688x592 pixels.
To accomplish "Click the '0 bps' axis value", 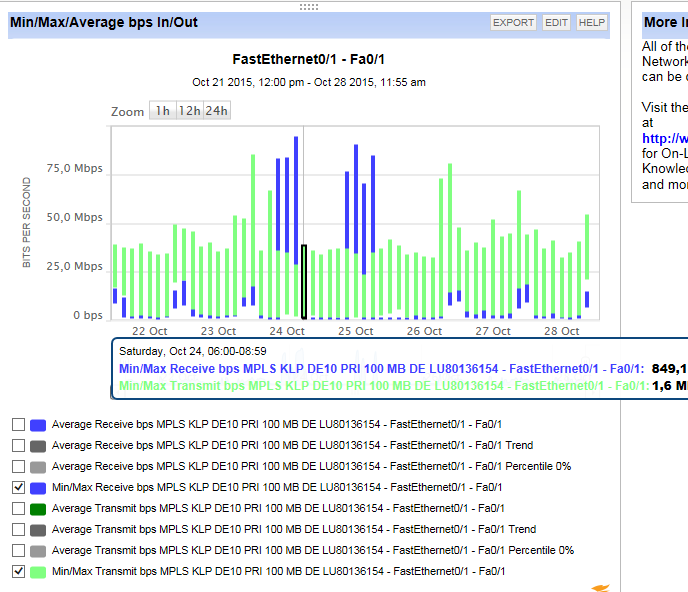I will point(88,315).
